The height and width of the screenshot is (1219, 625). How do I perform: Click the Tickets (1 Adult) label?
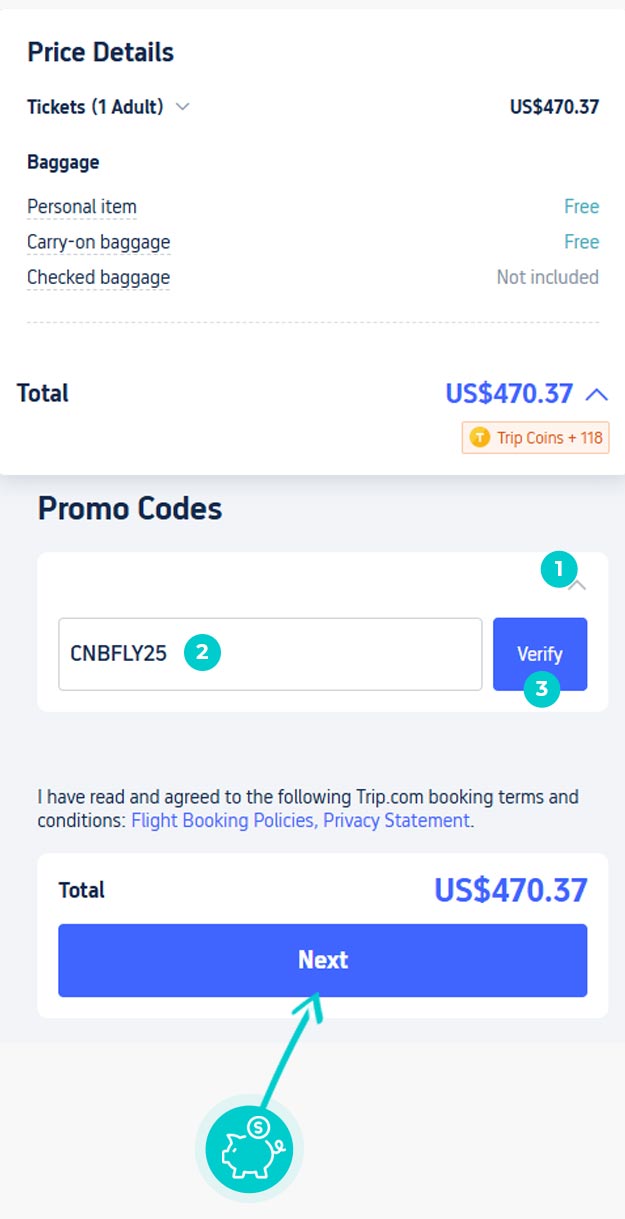tap(95, 107)
